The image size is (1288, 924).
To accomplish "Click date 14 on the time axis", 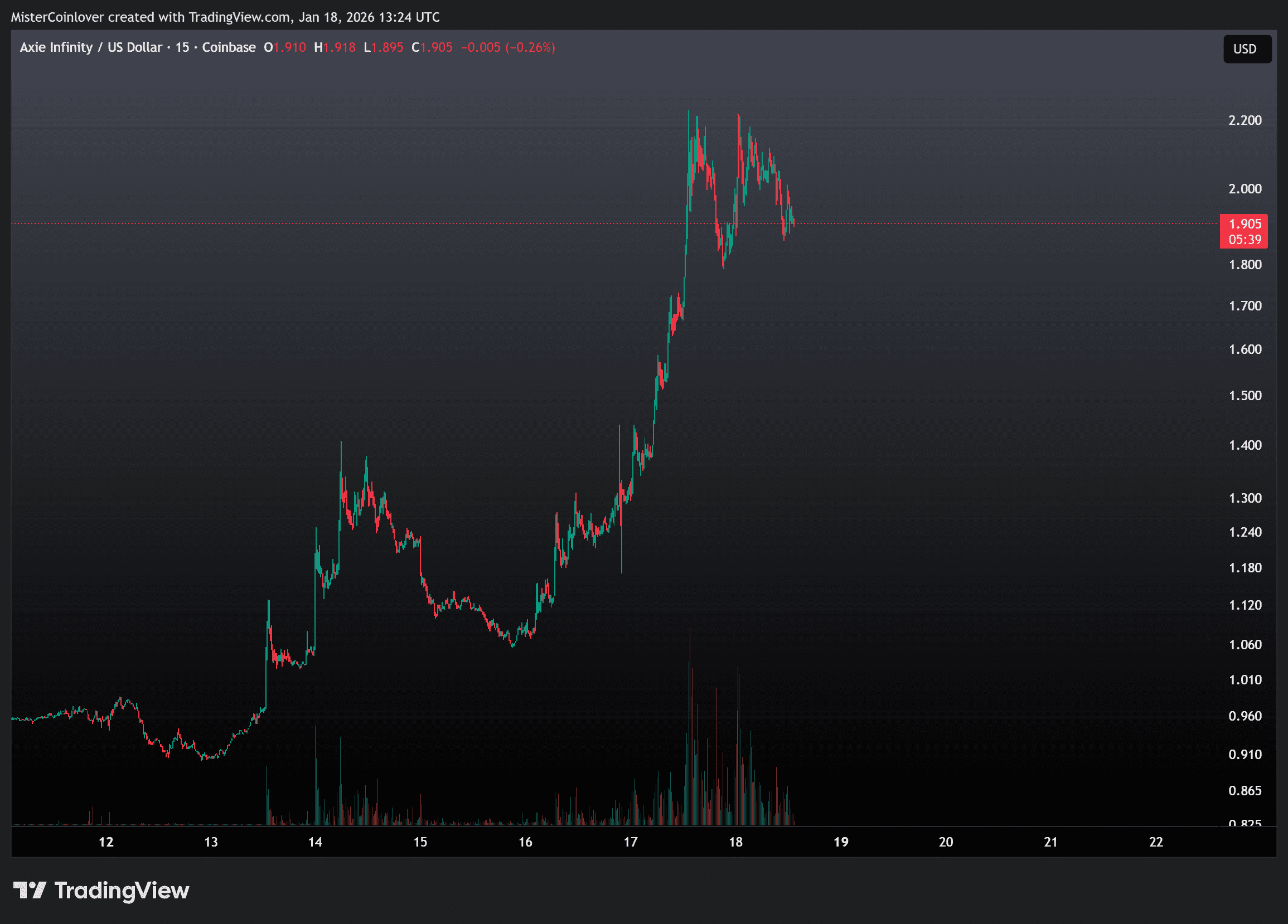I will pyautogui.click(x=315, y=842).
